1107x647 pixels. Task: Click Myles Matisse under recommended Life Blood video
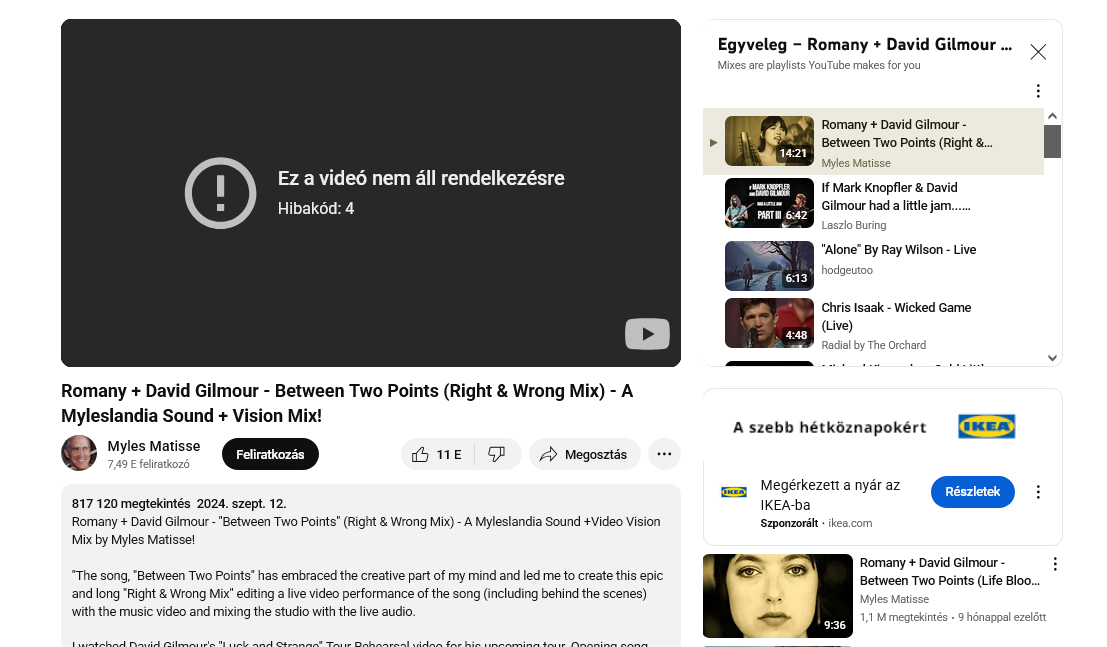point(894,599)
